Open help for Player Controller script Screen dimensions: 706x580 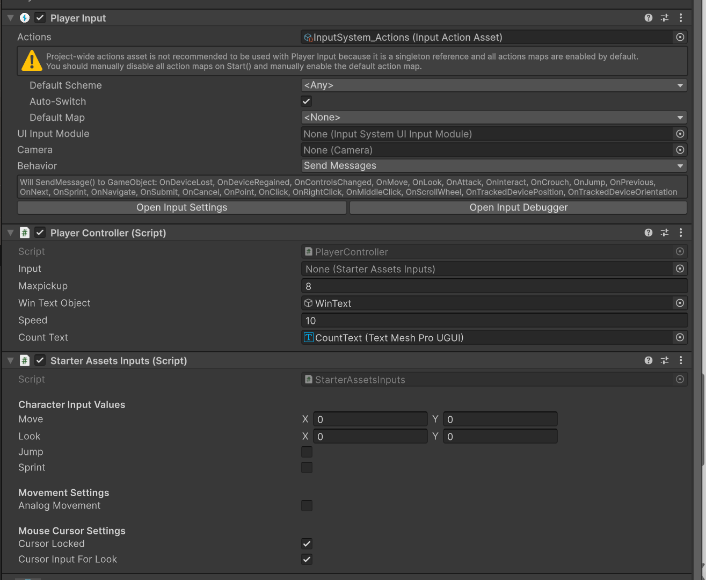pos(648,233)
